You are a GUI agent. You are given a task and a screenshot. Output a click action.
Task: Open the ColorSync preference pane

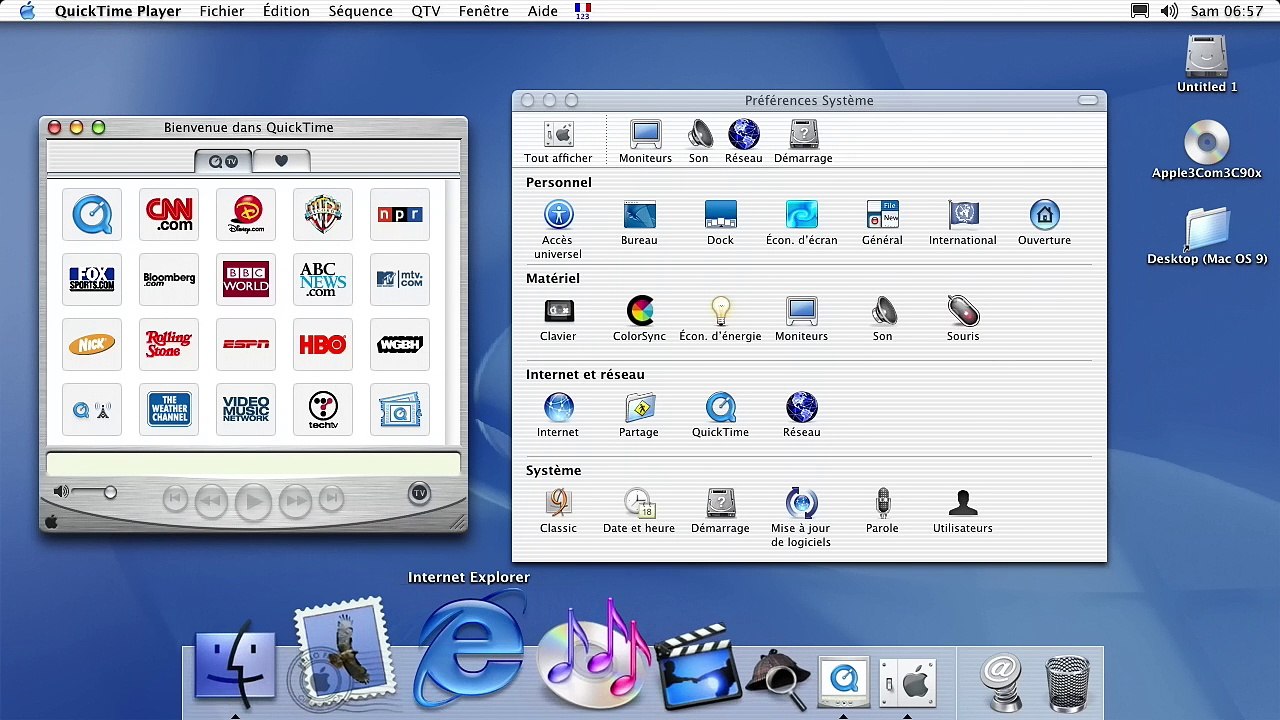coord(639,318)
